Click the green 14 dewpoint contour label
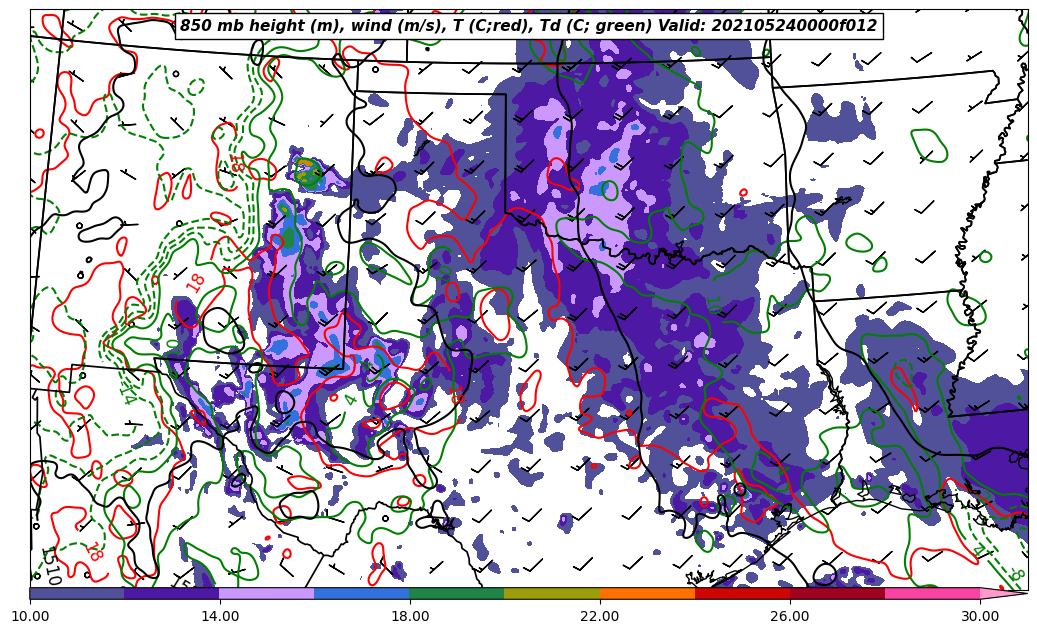The width and height of the screenshot is (1037, 633). [x=129, y=390]
